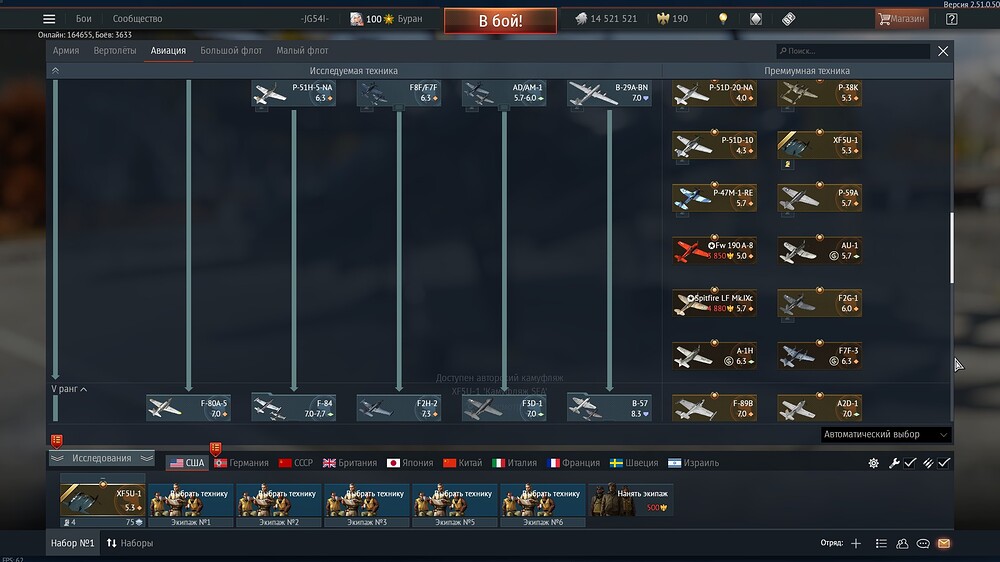The height and width of the screenshot is (562, 1000).
Task: Click the help question mark icon
Action: point(950,19)
